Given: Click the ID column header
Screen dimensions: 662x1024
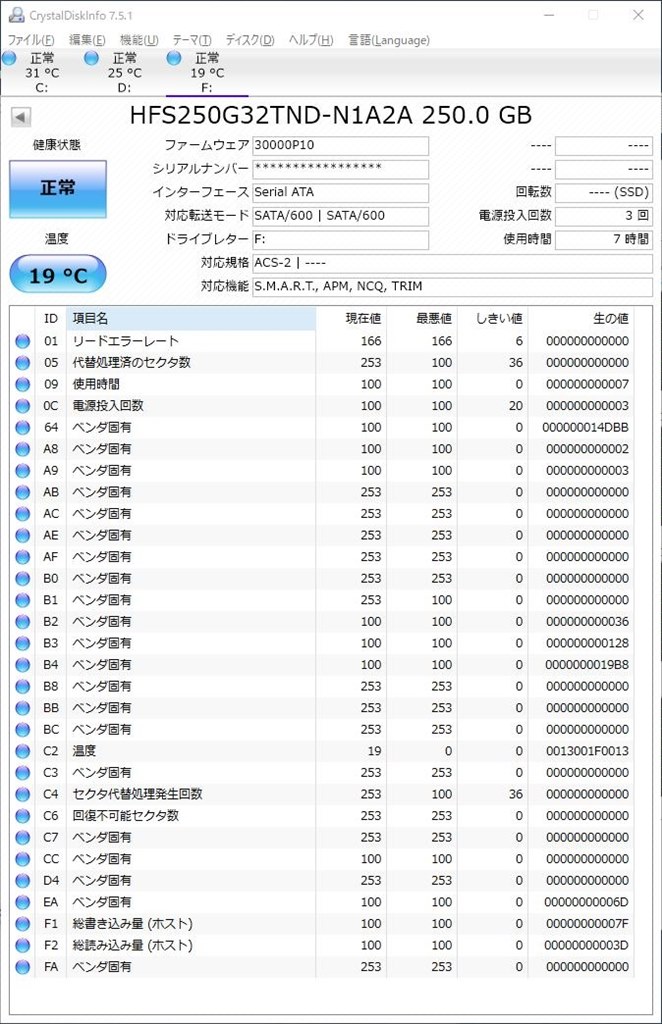Looking at the screenshot, I should 51,319.
